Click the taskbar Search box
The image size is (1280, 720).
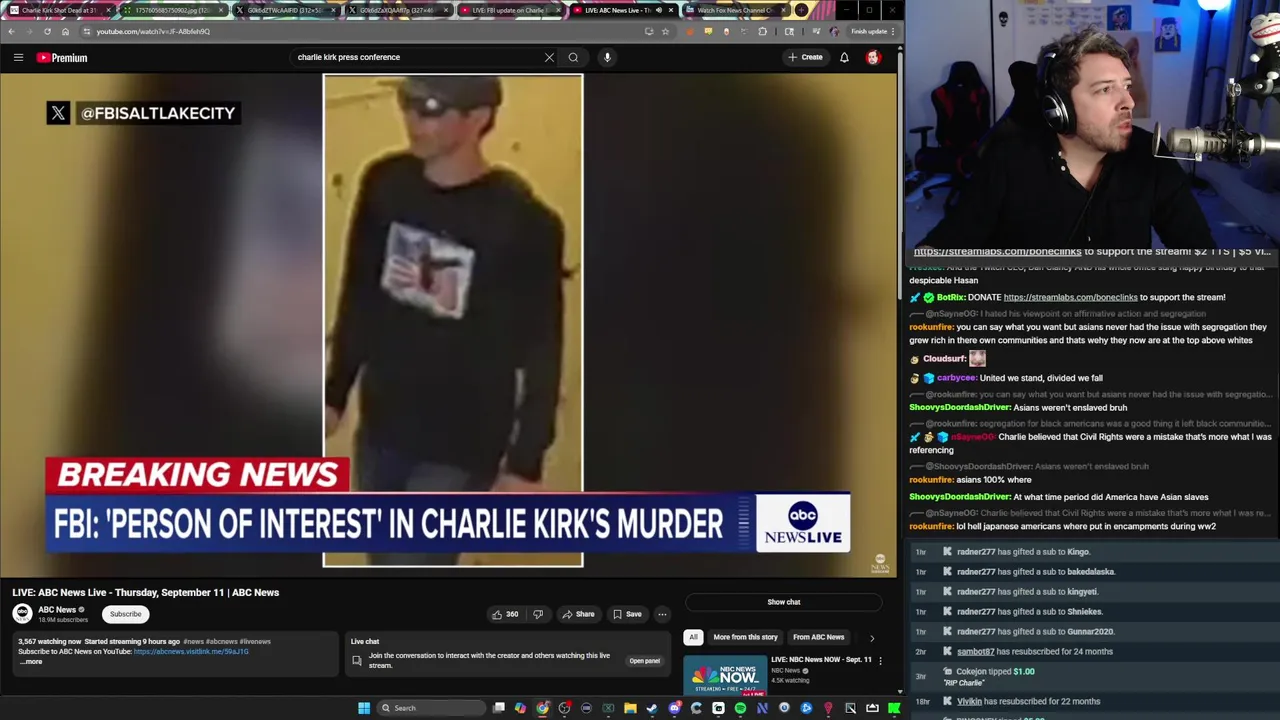coord(433,708)
